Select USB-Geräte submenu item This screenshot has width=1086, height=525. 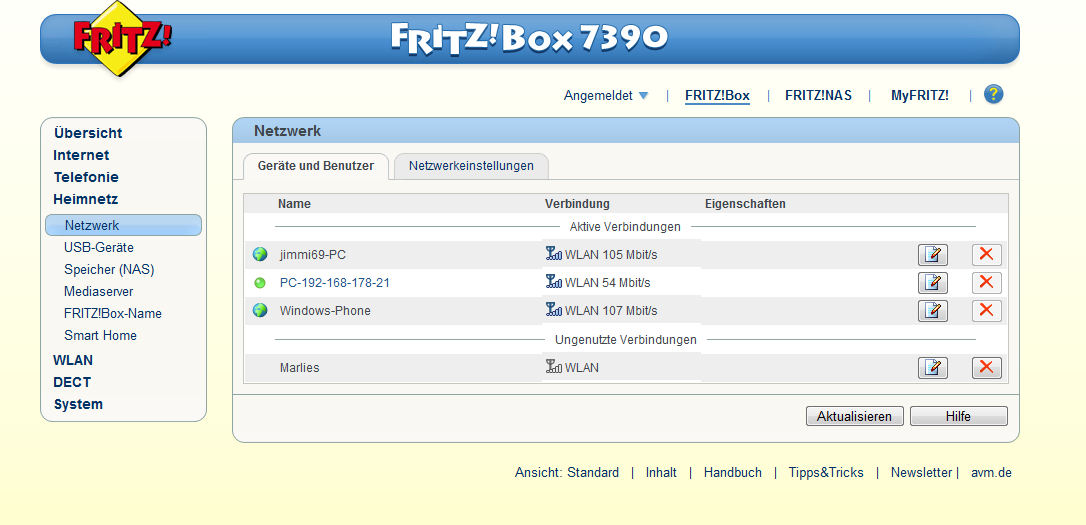click(99, 247)
